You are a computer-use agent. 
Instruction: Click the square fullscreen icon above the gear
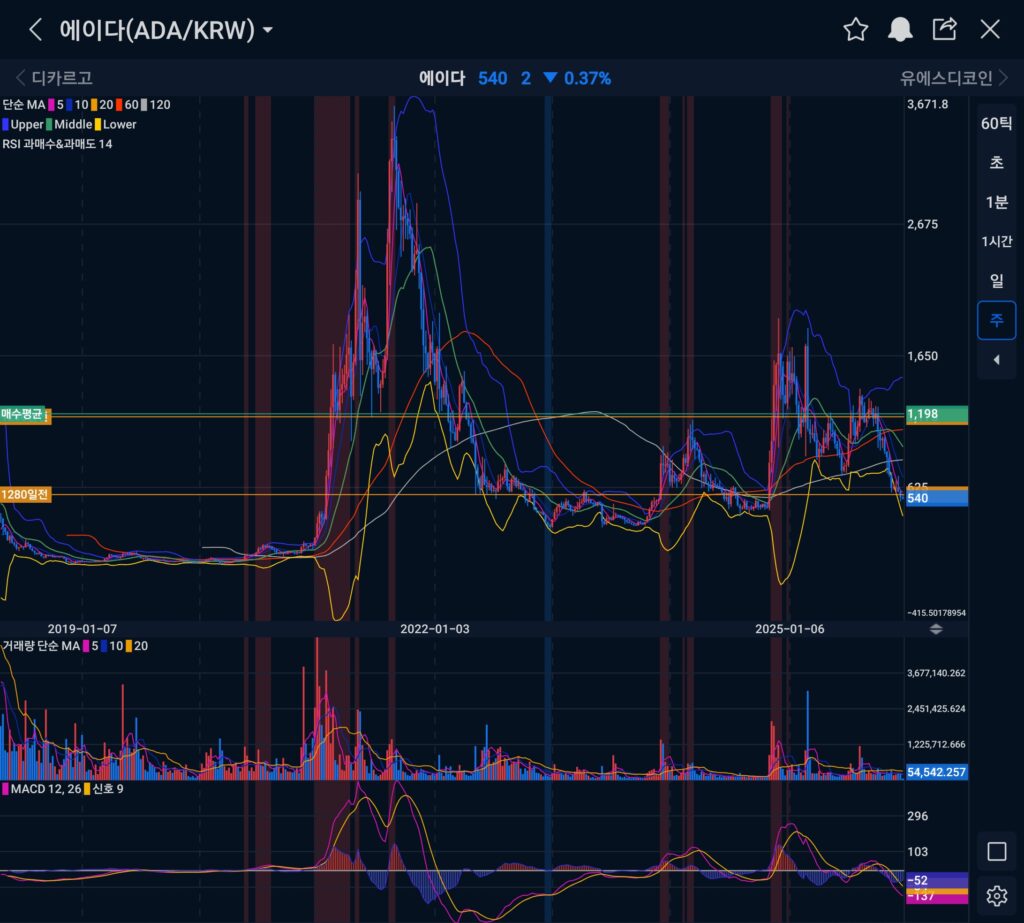996,851
